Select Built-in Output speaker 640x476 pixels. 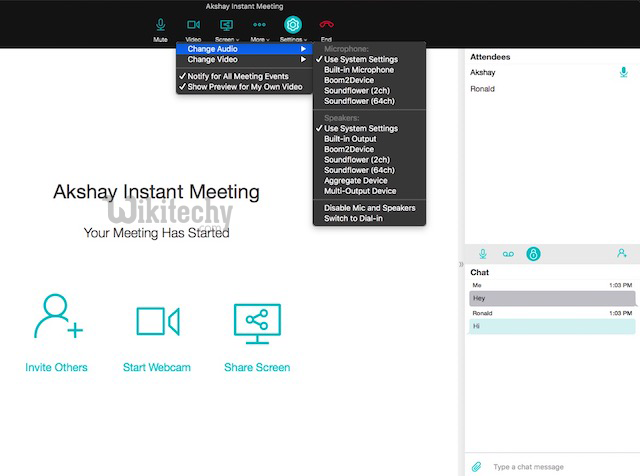point(369,139)
